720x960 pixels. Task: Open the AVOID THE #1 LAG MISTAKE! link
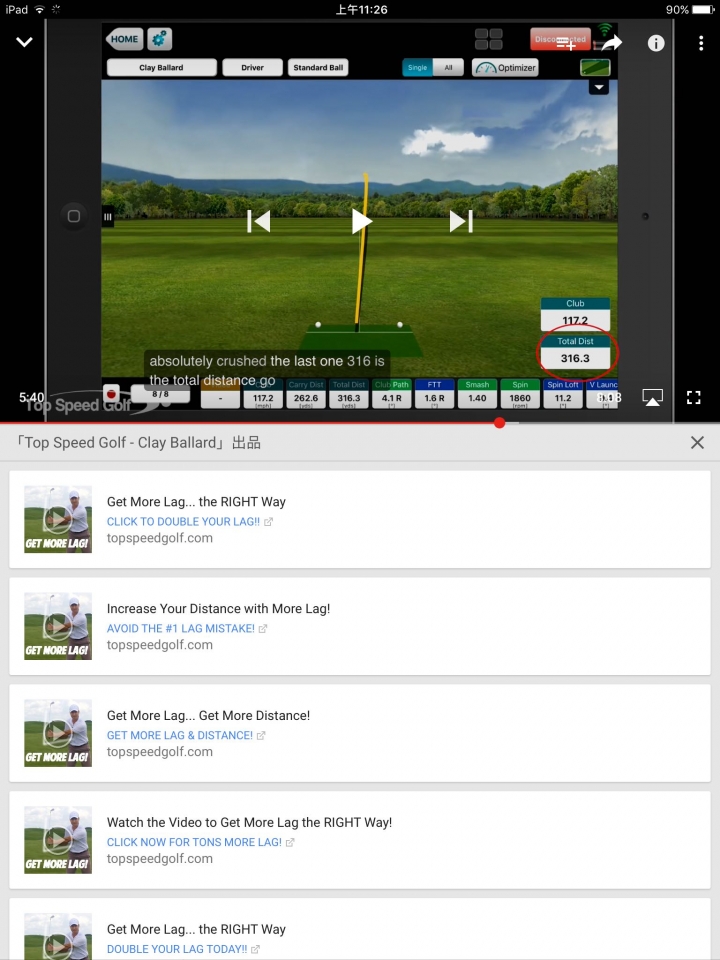point(187,628)
